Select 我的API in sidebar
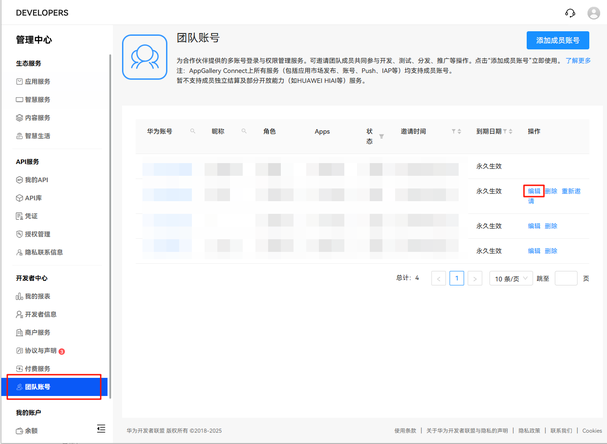The height and width of the screenshot is (444, 607). coord(36,179)
